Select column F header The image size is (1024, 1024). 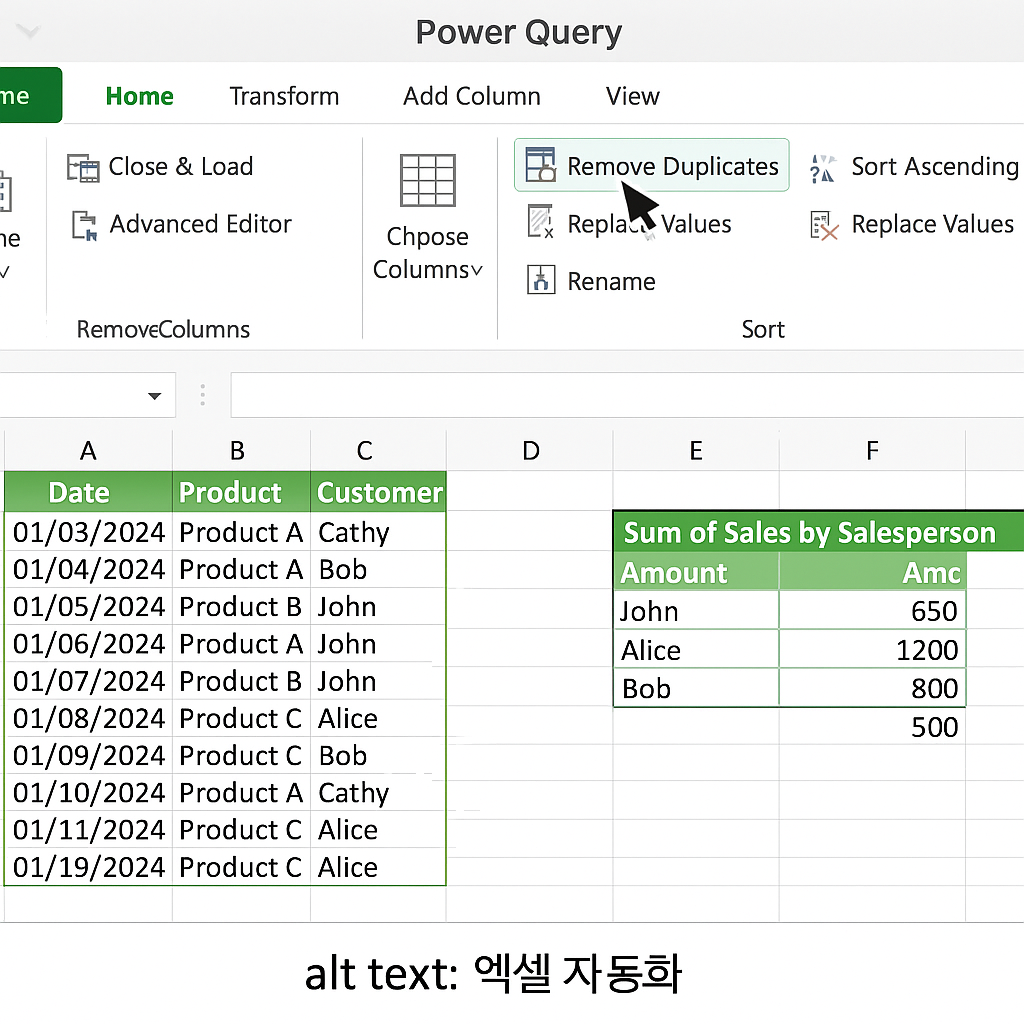click(x=872, y=451)
